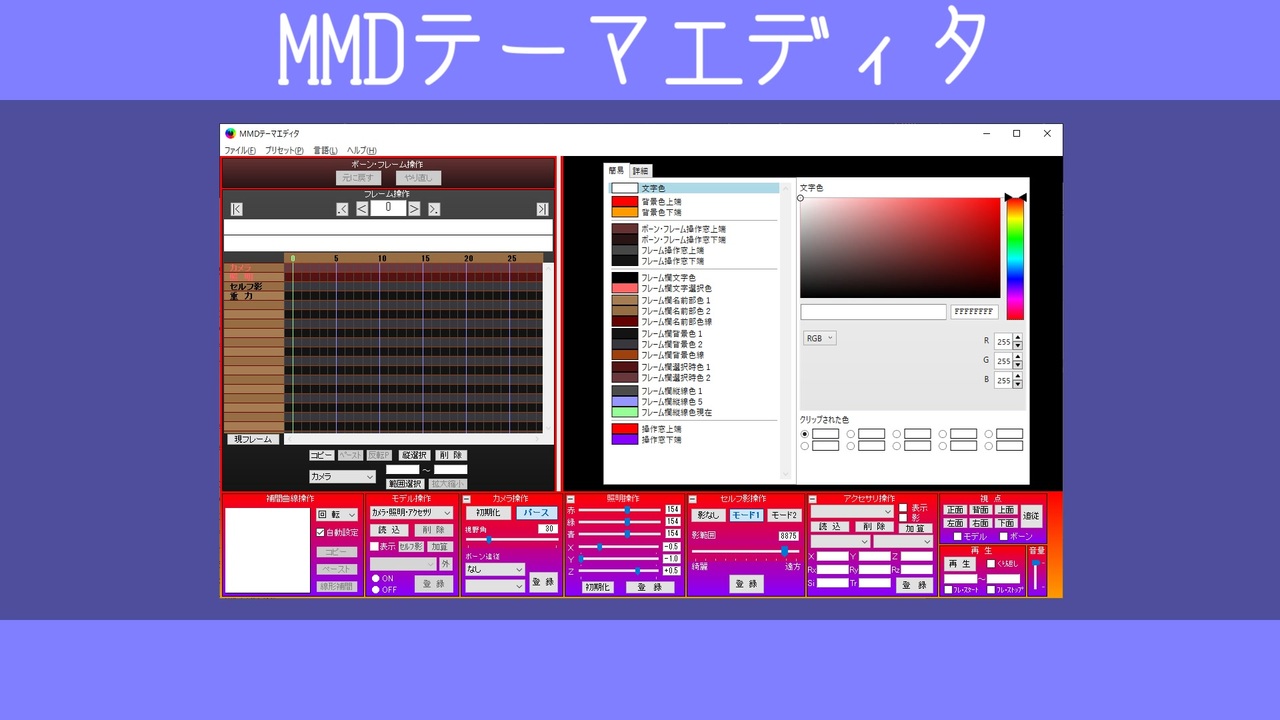Click the saturation-brightness color picker area
This screenshot has width=1280, height=720.
pyautogui.click(x=900, y=248)
